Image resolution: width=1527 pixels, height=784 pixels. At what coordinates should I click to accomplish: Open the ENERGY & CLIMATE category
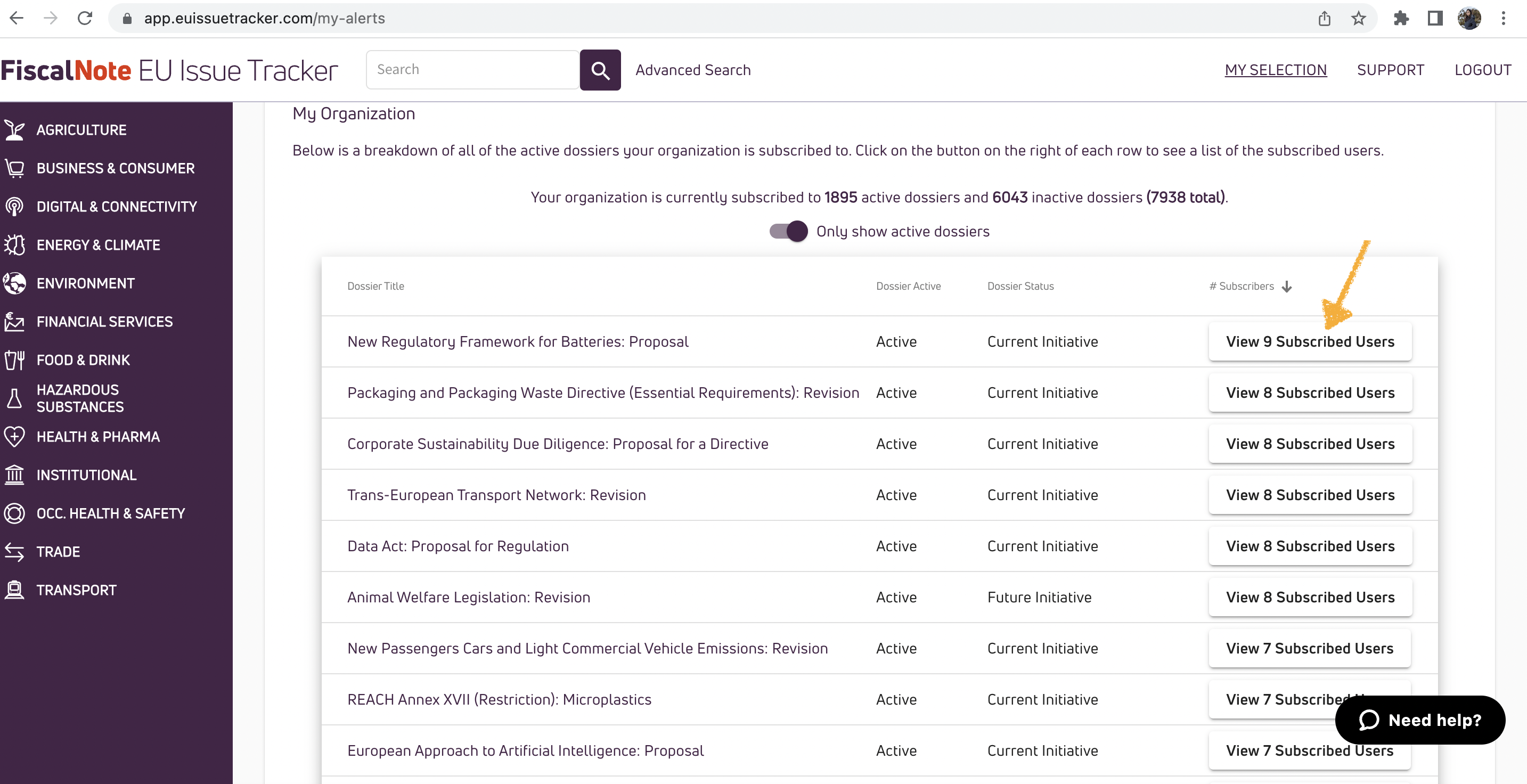point(99,245)
